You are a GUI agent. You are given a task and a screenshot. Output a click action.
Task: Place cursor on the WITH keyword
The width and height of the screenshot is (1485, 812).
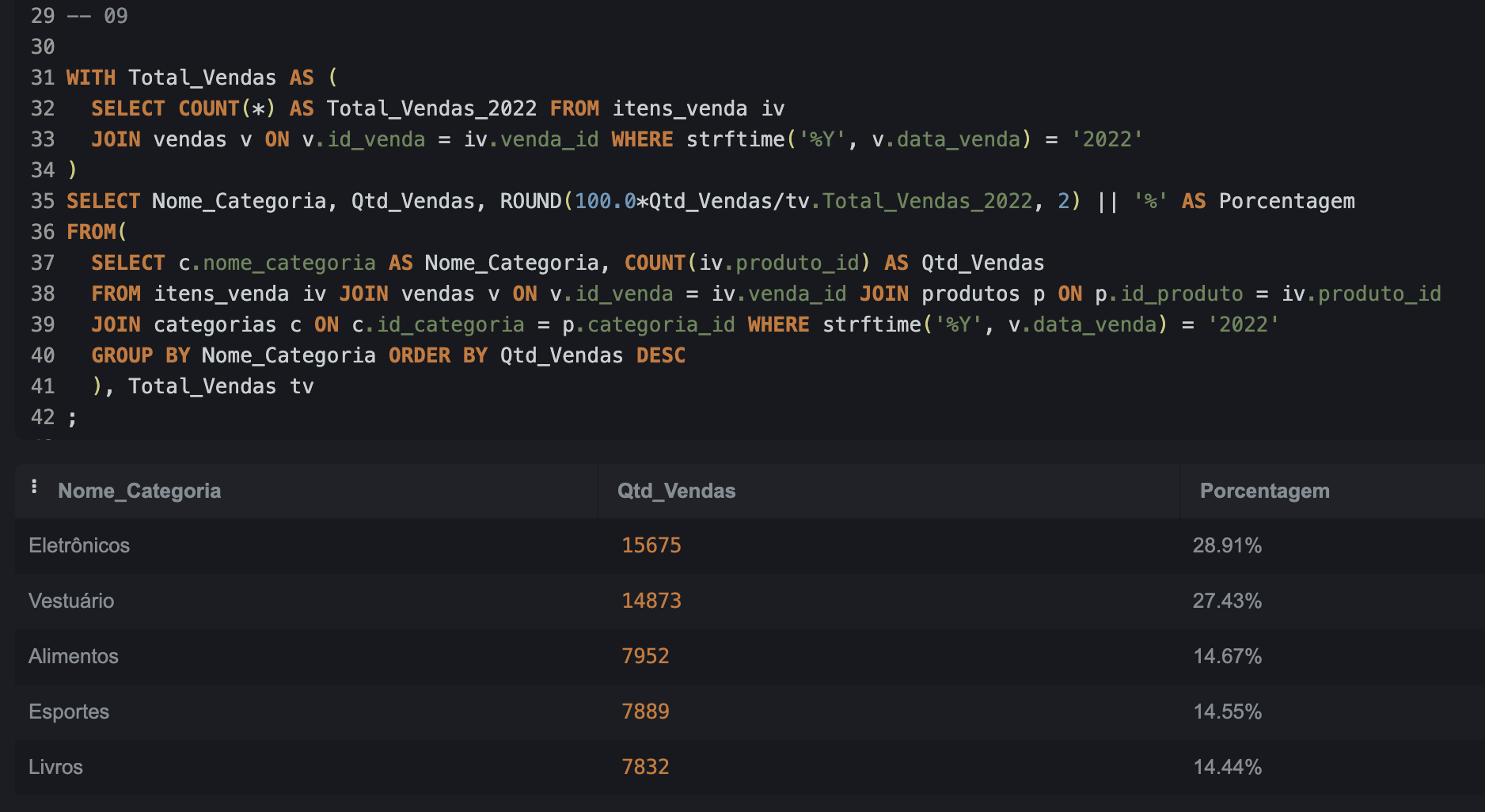pyautogui.click(x=91, y=78)
